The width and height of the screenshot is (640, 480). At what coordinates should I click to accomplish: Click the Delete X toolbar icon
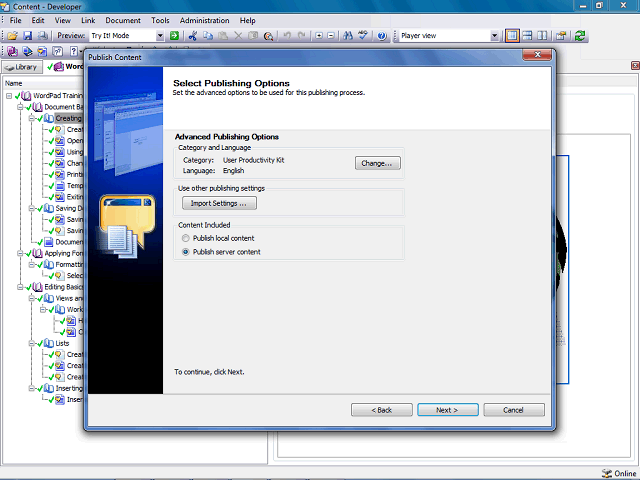pyautogui.click(x=238, y=36)
